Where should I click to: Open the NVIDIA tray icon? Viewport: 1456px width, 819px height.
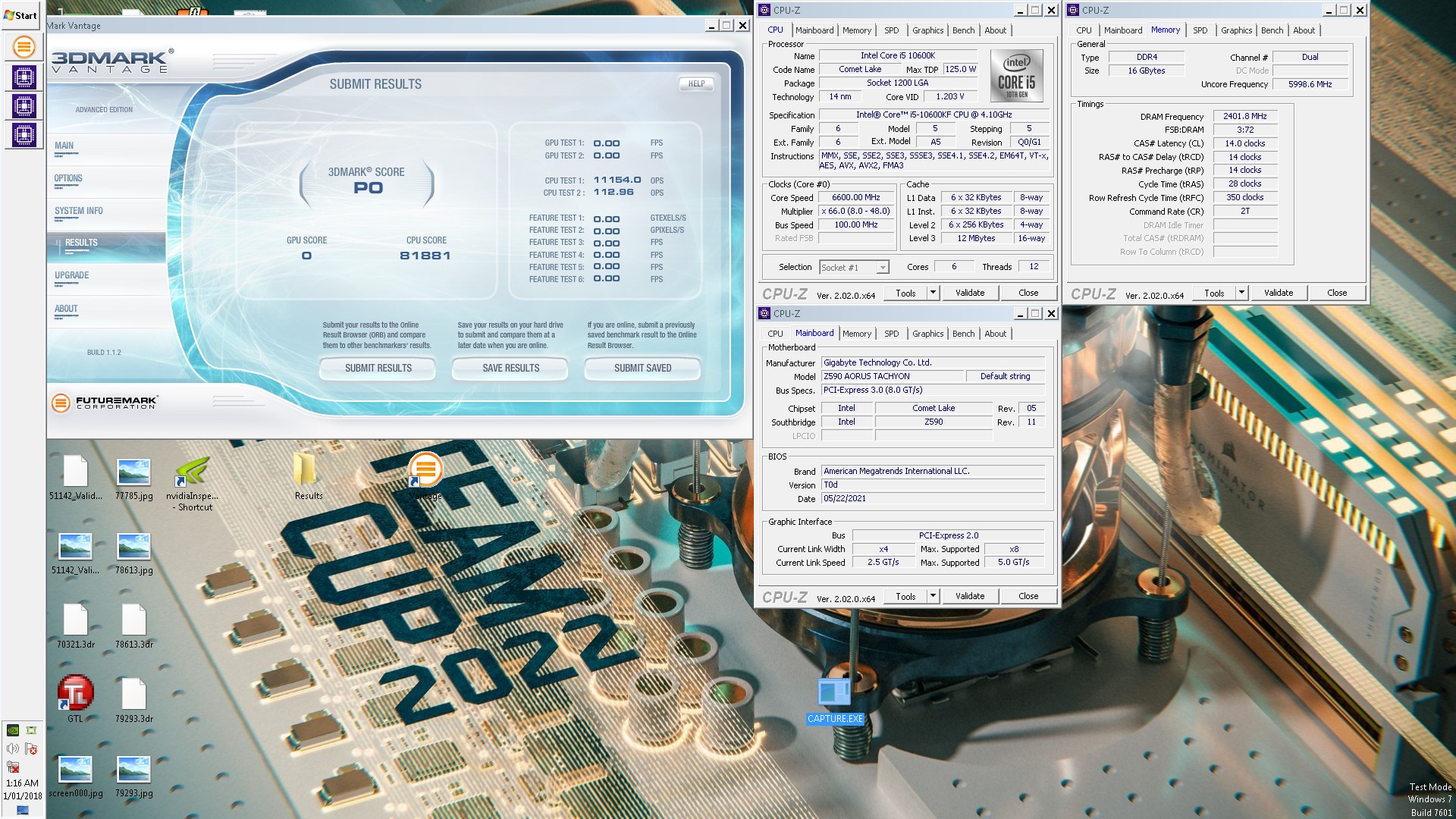(x=12, y=730)
